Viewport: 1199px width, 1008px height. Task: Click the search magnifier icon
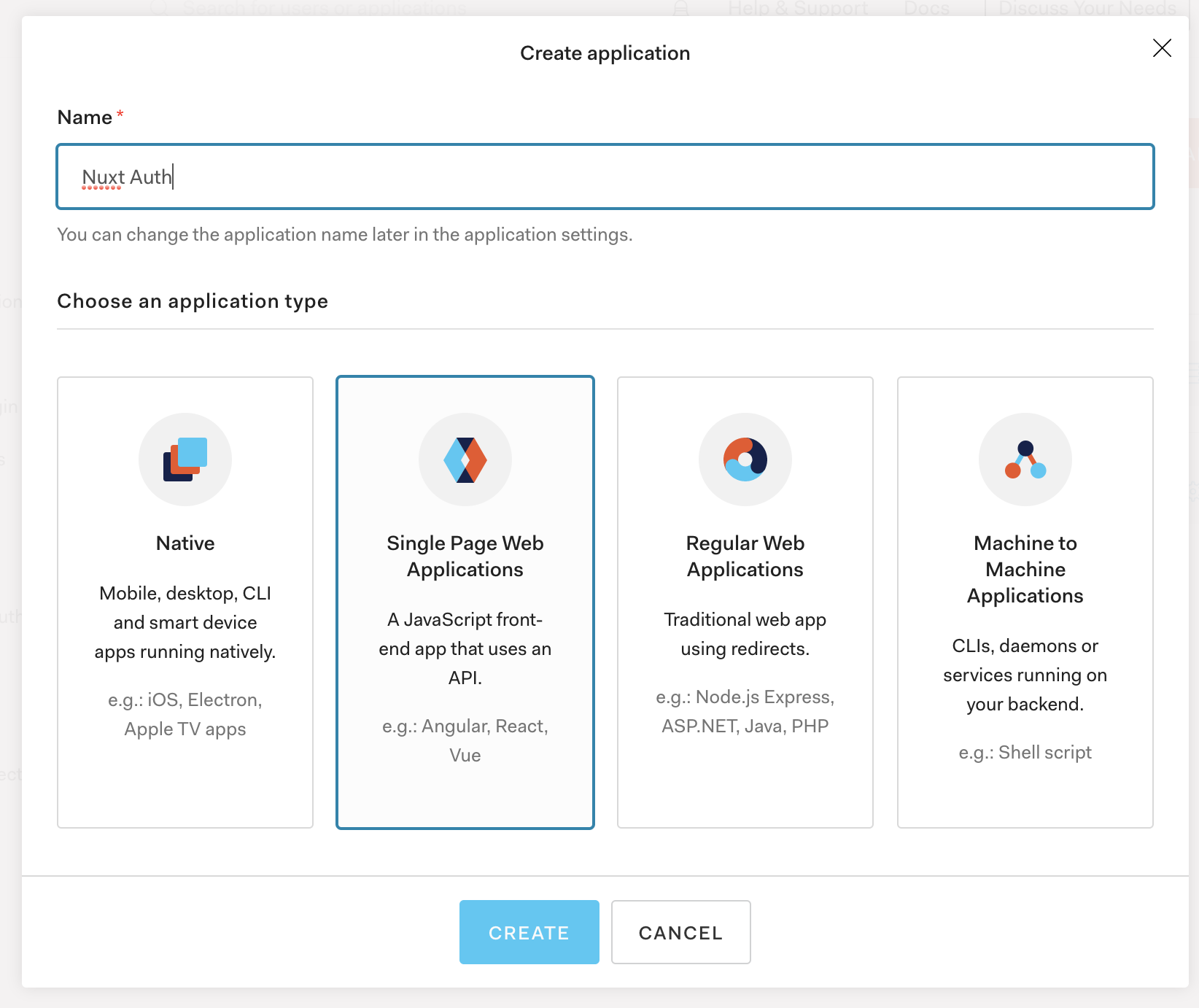[157, 7]
